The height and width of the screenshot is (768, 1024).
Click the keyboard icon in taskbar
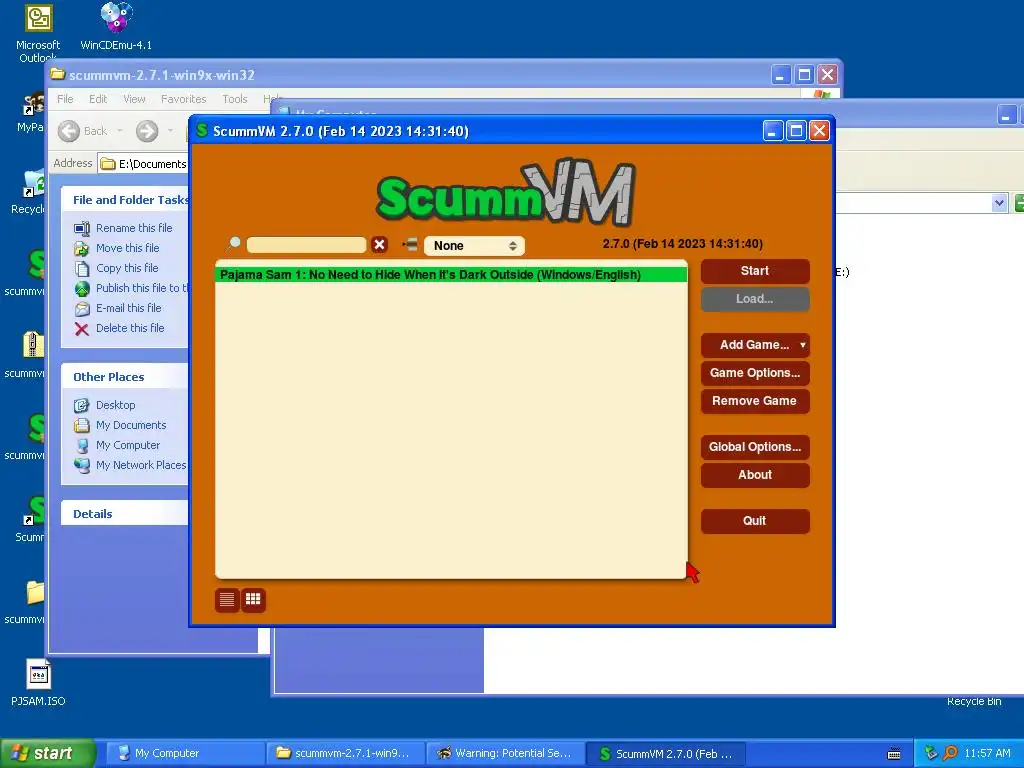(x=894, y=754)
